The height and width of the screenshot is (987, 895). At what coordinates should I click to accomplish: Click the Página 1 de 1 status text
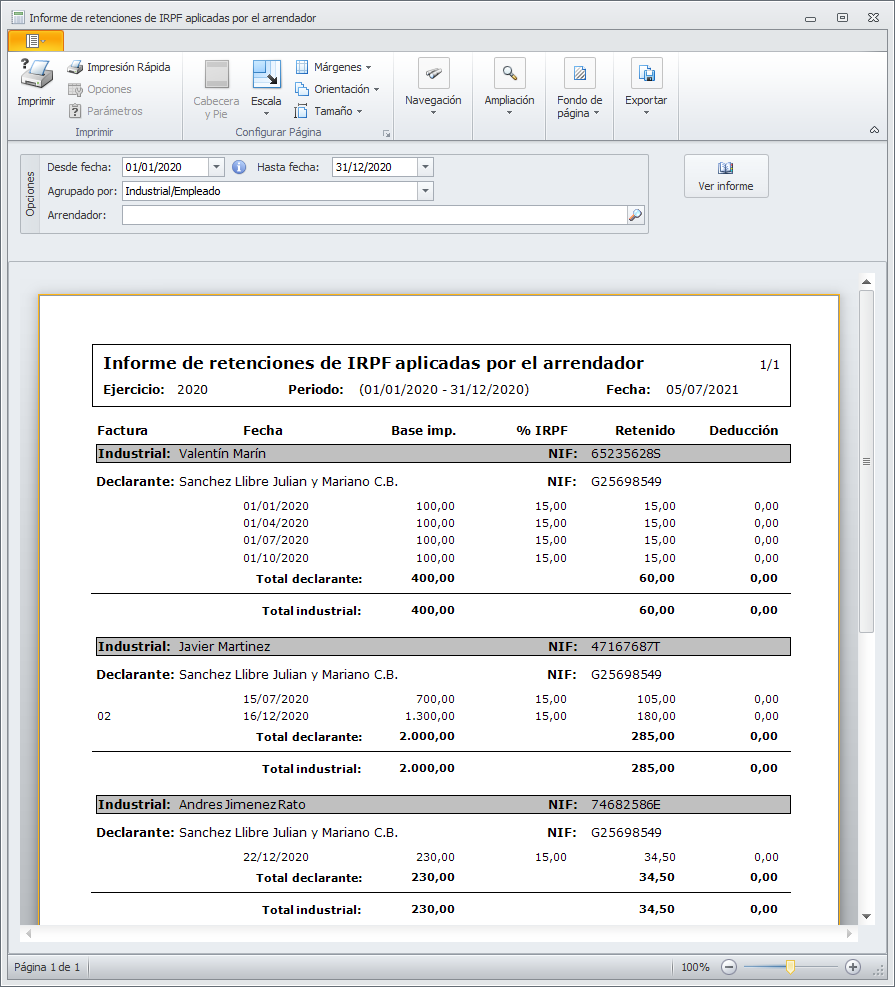(x=47, y=967)
